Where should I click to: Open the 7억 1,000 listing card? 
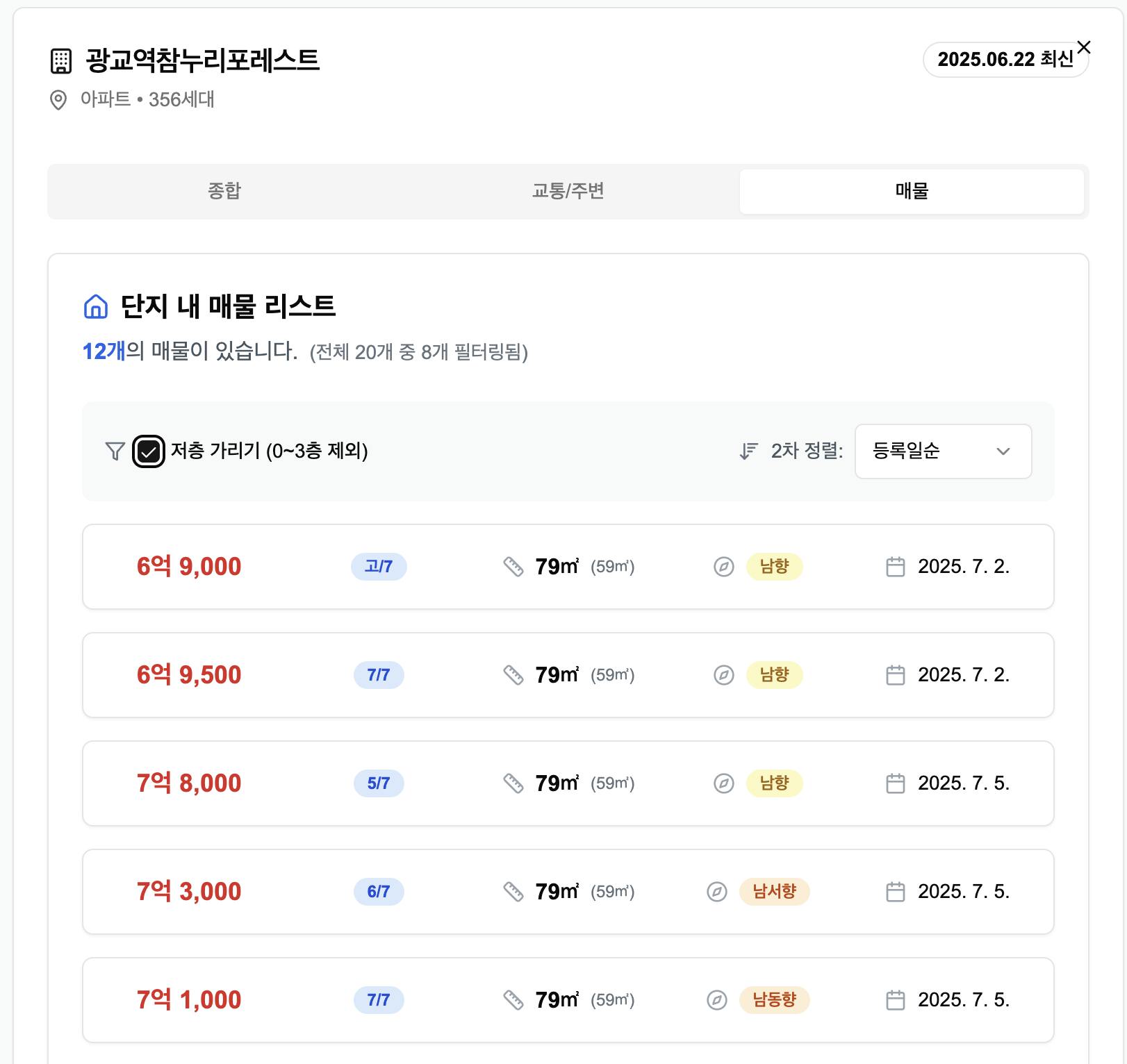click(568, 1000)
